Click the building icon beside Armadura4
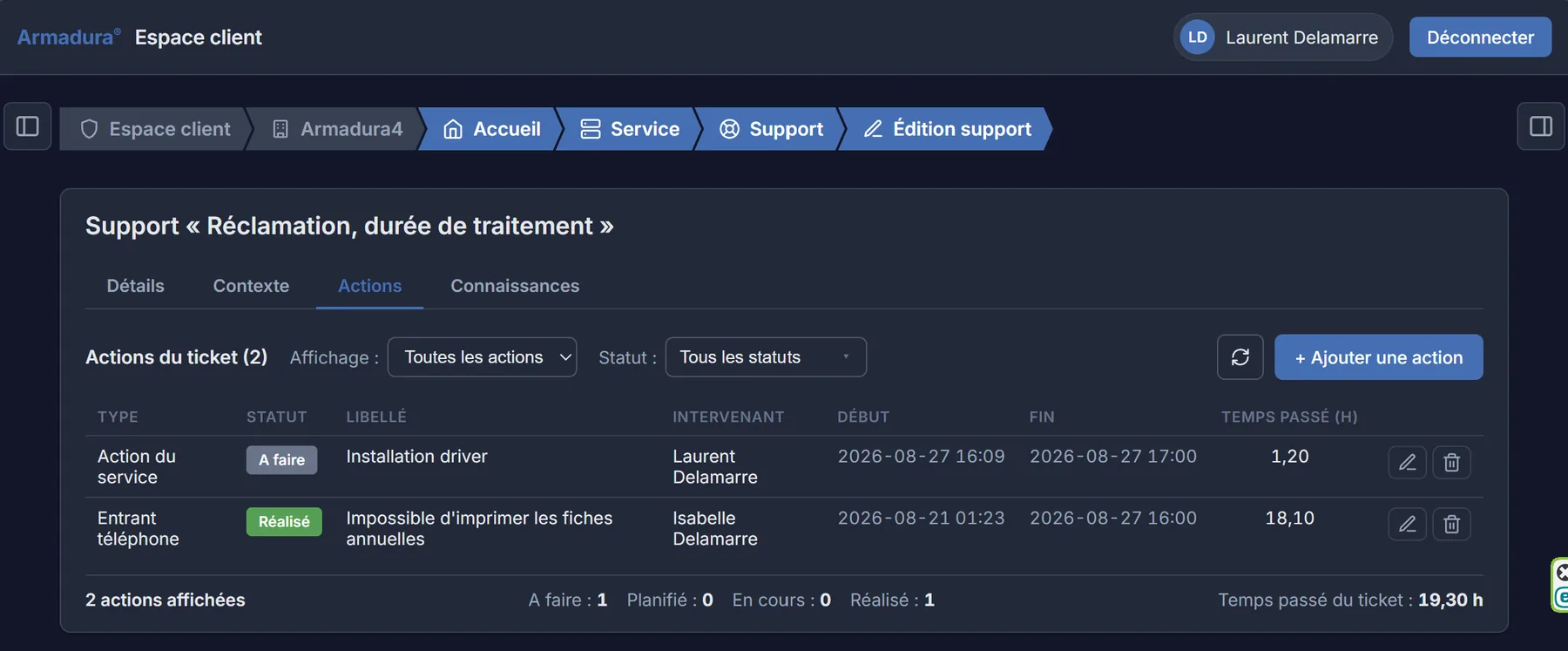 coord(280,129)
